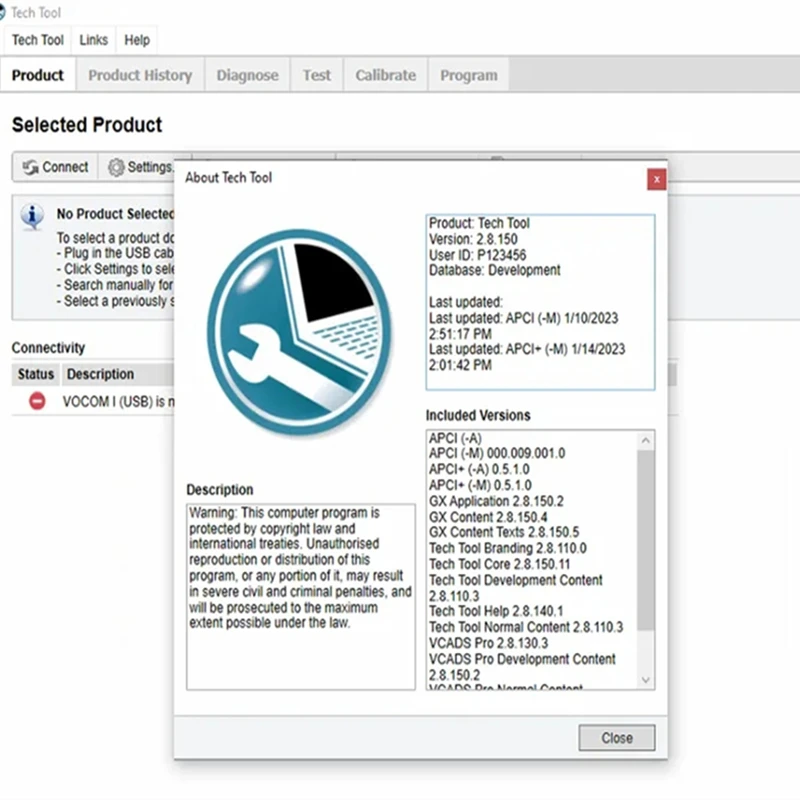This screenshot has height=800, width=800.
Task: Select 'GX Content Texts 2.8.150.5' entry
Action: pos(504,532)
